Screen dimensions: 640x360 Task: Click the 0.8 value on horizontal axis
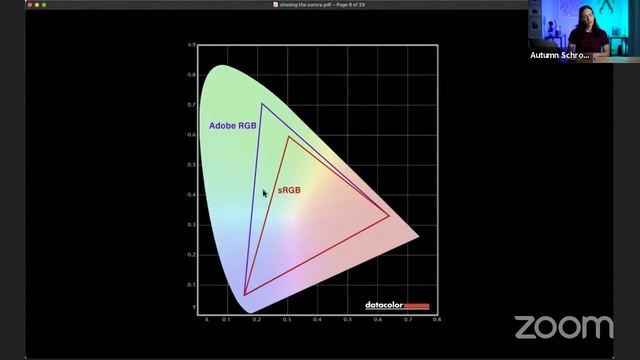(x=437, y=320)
